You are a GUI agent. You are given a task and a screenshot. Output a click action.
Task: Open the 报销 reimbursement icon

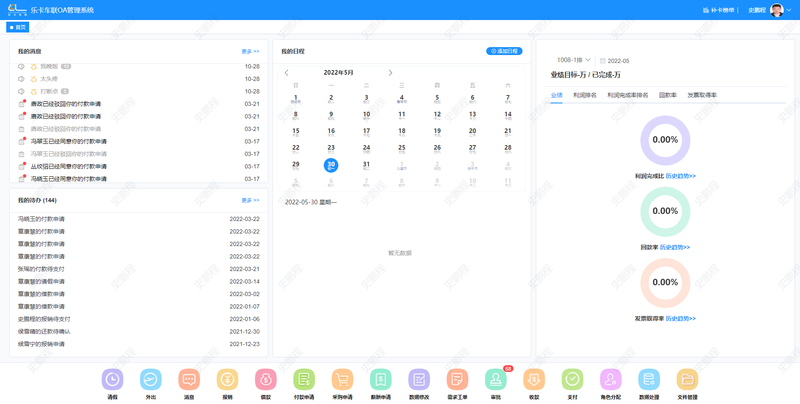(x=227, y=380)
